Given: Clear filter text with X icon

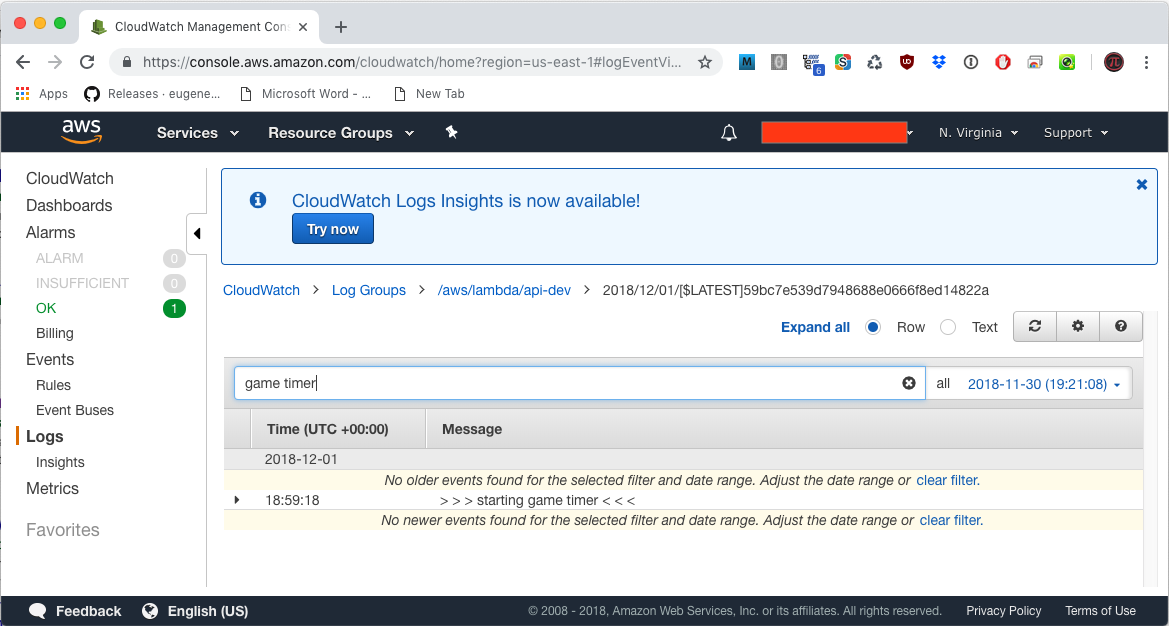Looking at the screenshot, I should (909, 383).
